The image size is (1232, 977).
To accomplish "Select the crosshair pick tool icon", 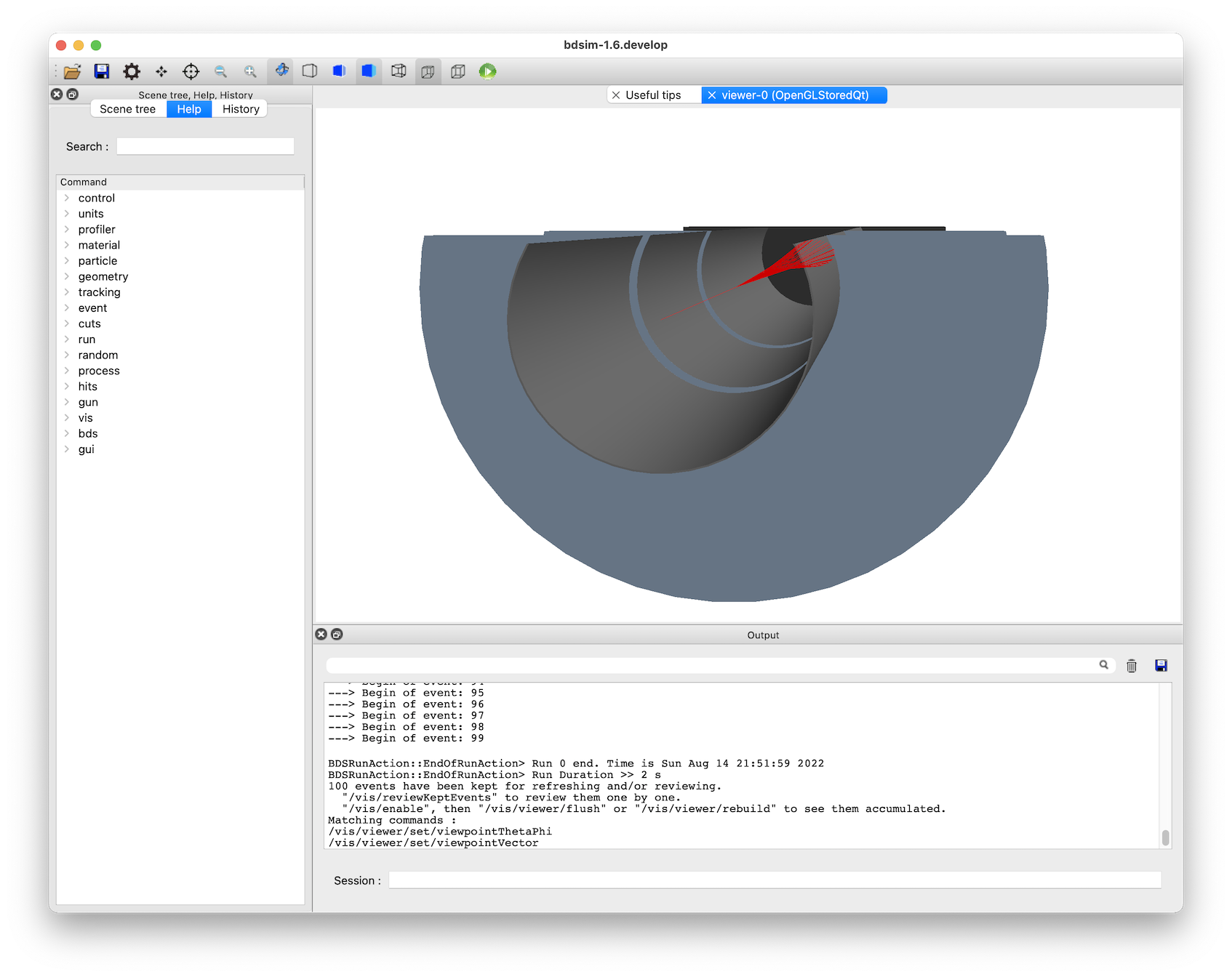I will click(x=191, y=71).
